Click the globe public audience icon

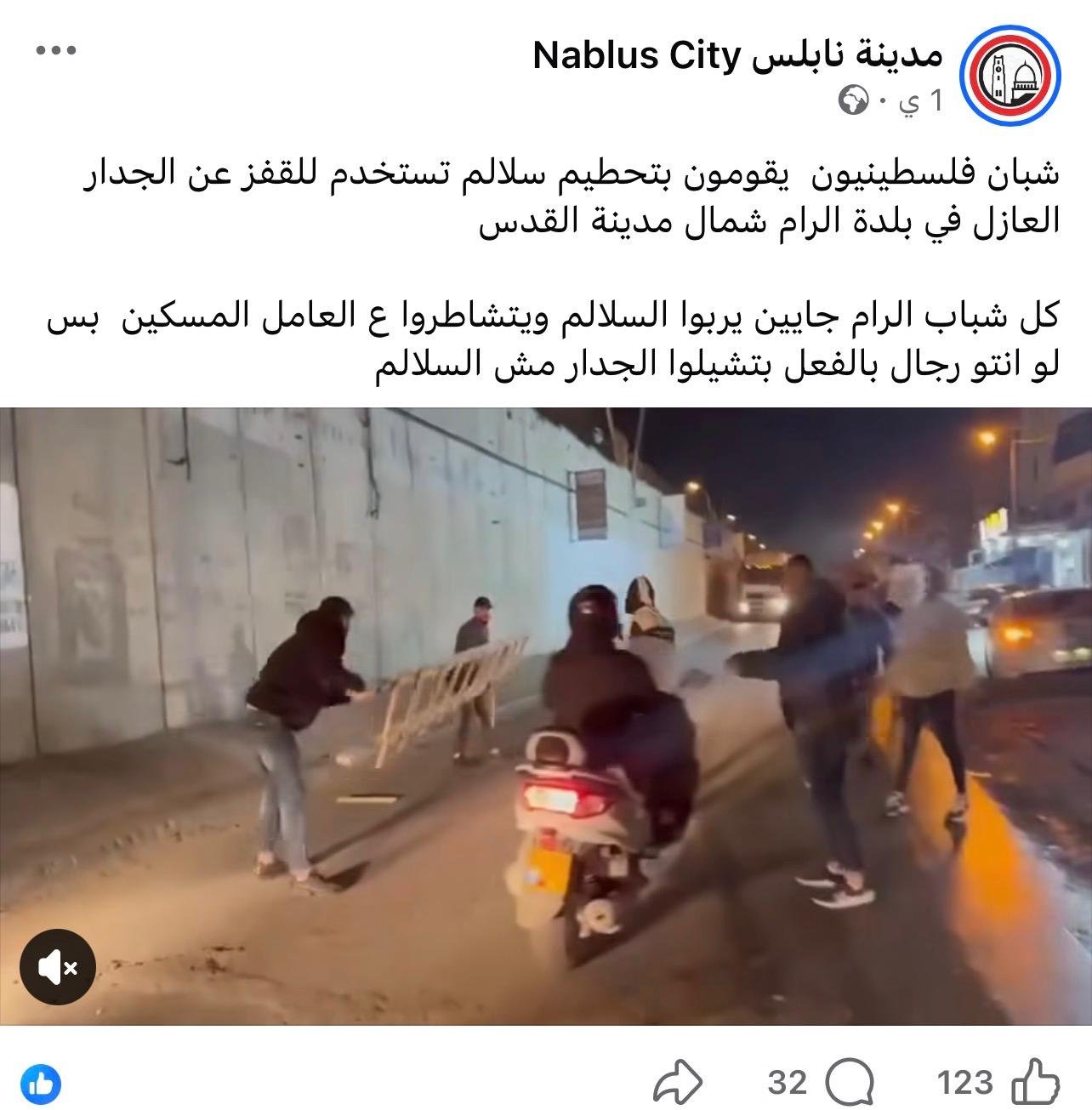852,101
